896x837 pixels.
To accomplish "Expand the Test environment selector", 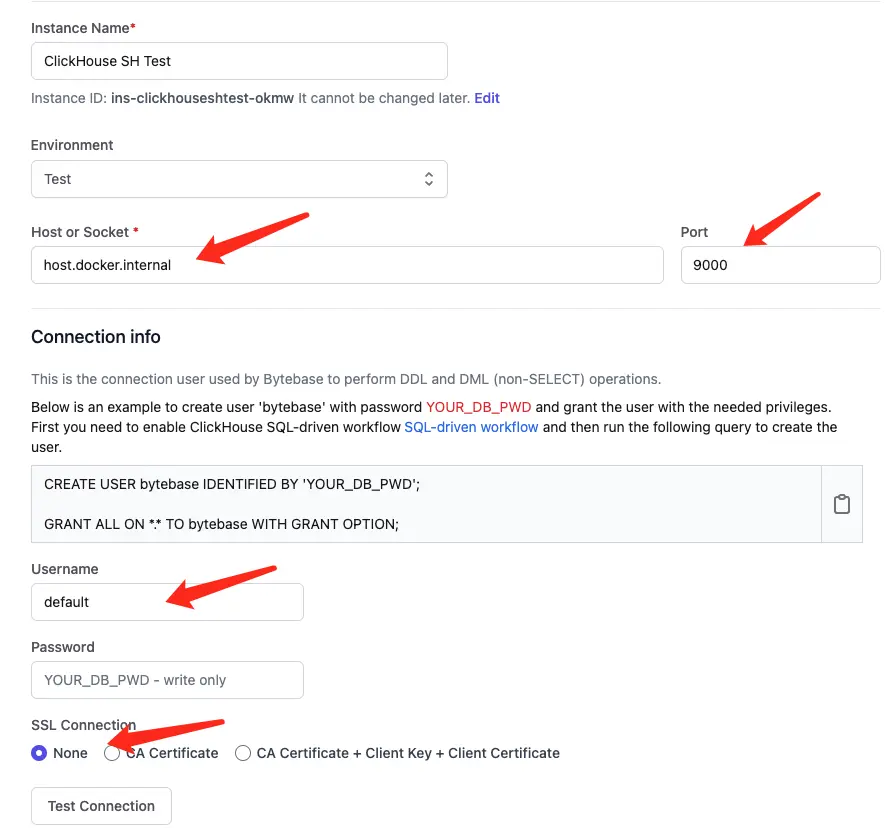I will 239,179.
